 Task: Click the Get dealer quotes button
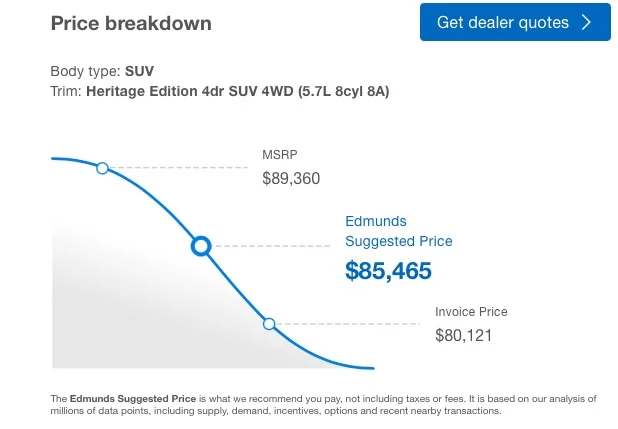click(515, 22)
